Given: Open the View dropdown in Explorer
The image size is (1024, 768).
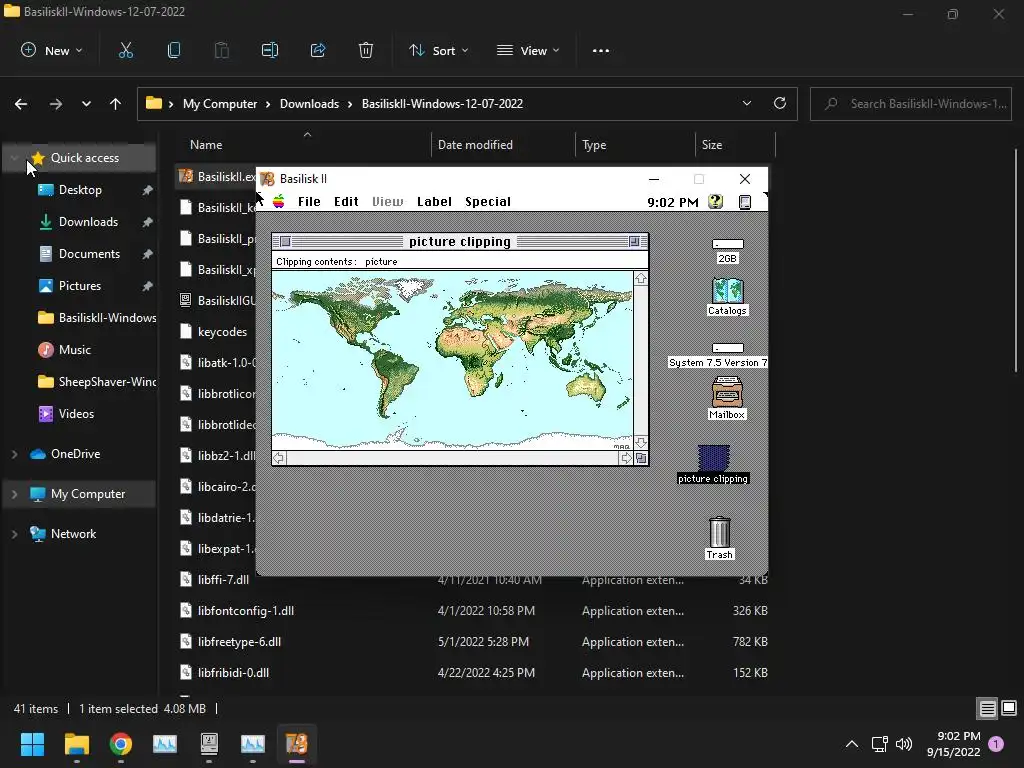Looking at the screenshot, I should tap(528, 50).
